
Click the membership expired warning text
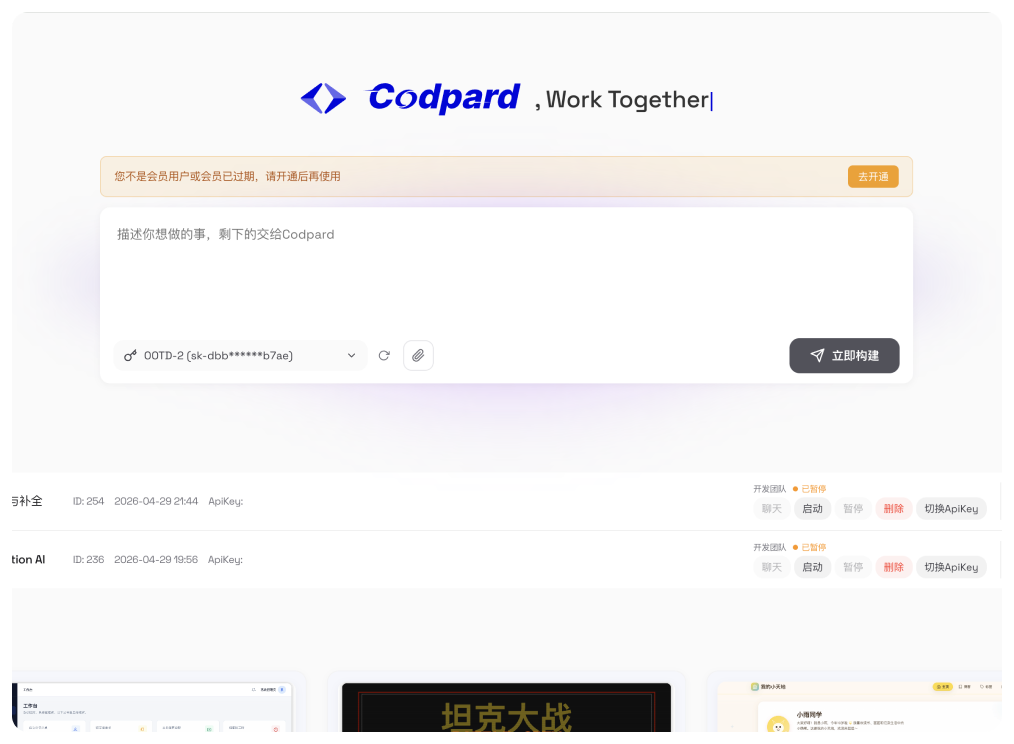228,176
